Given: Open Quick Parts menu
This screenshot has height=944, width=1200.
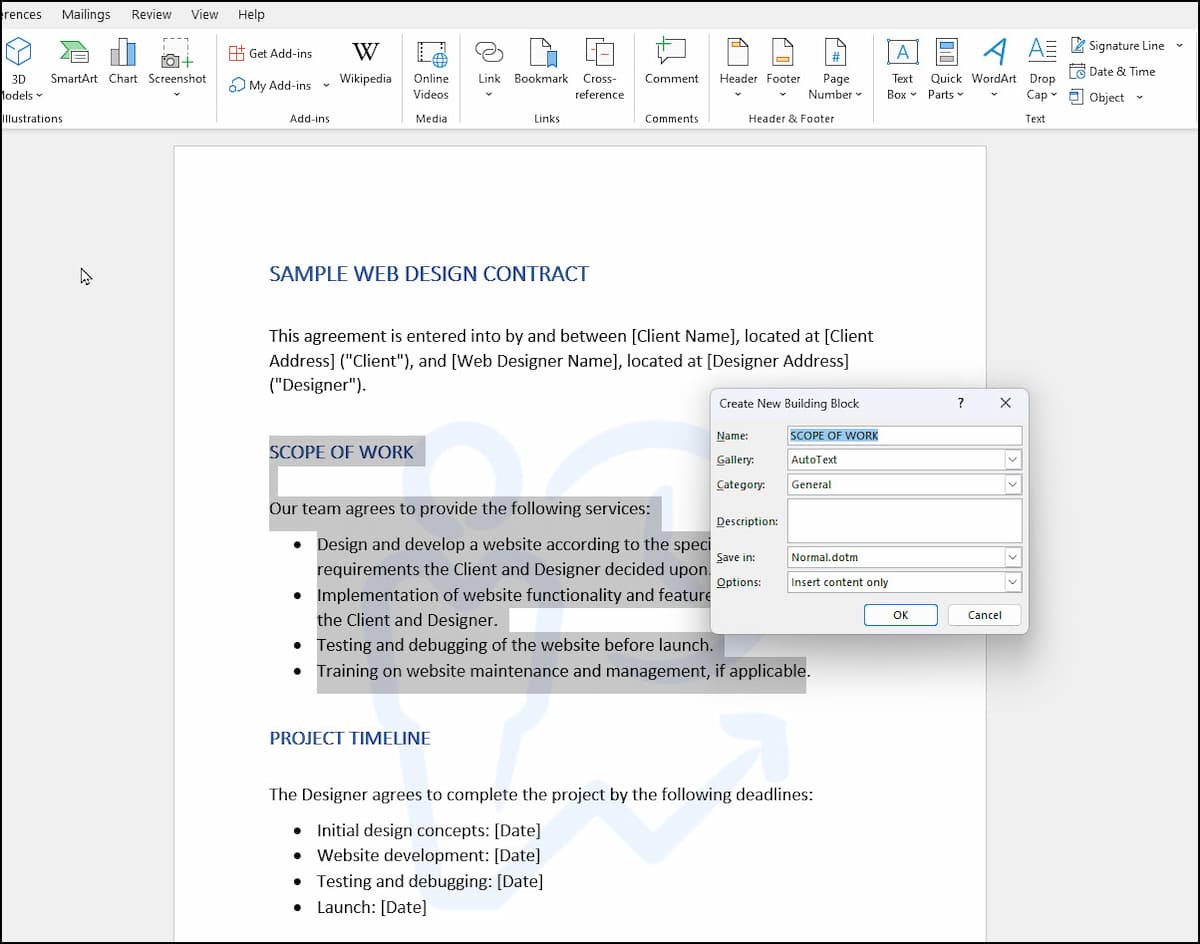Looking at the screenshot, I should coord(946,69).
